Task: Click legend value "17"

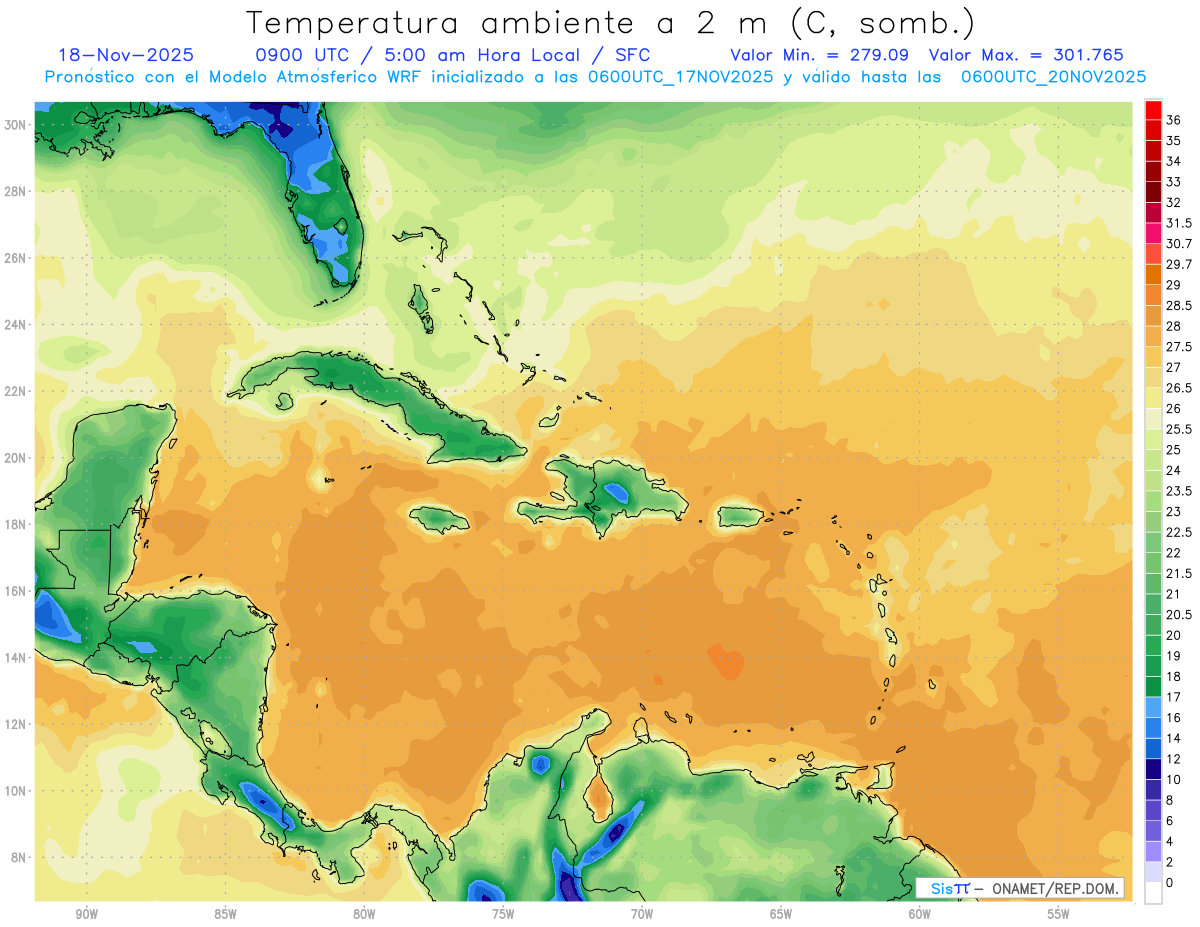Action: 1173,697
